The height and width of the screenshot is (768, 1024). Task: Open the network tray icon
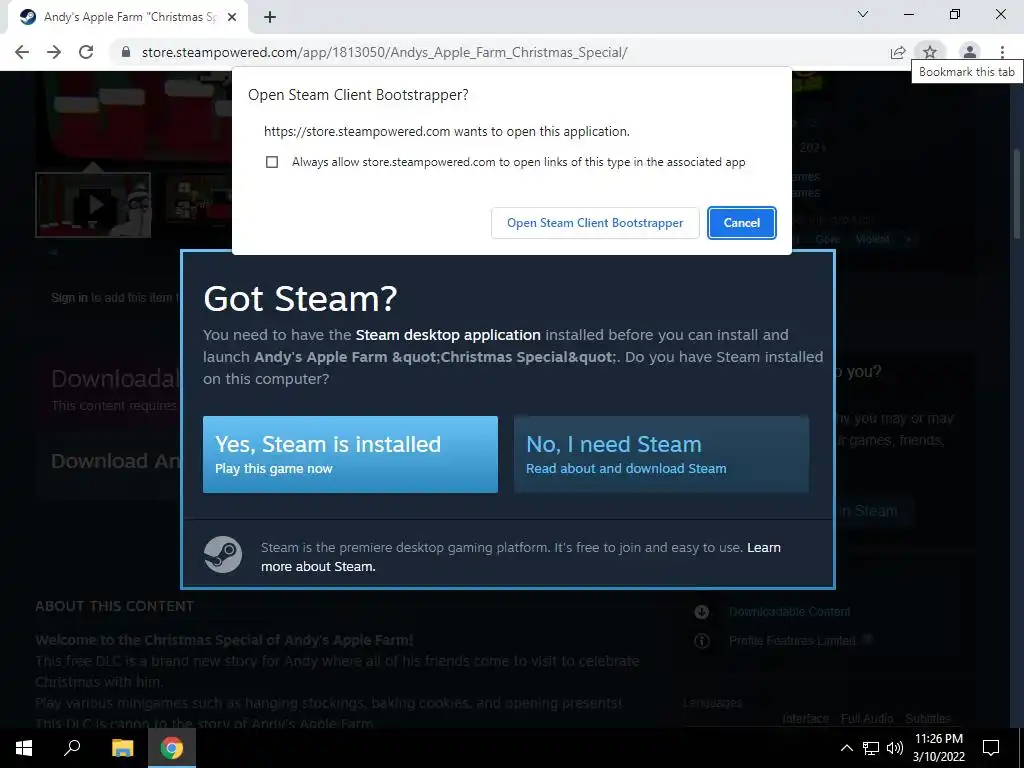(871, 748)
